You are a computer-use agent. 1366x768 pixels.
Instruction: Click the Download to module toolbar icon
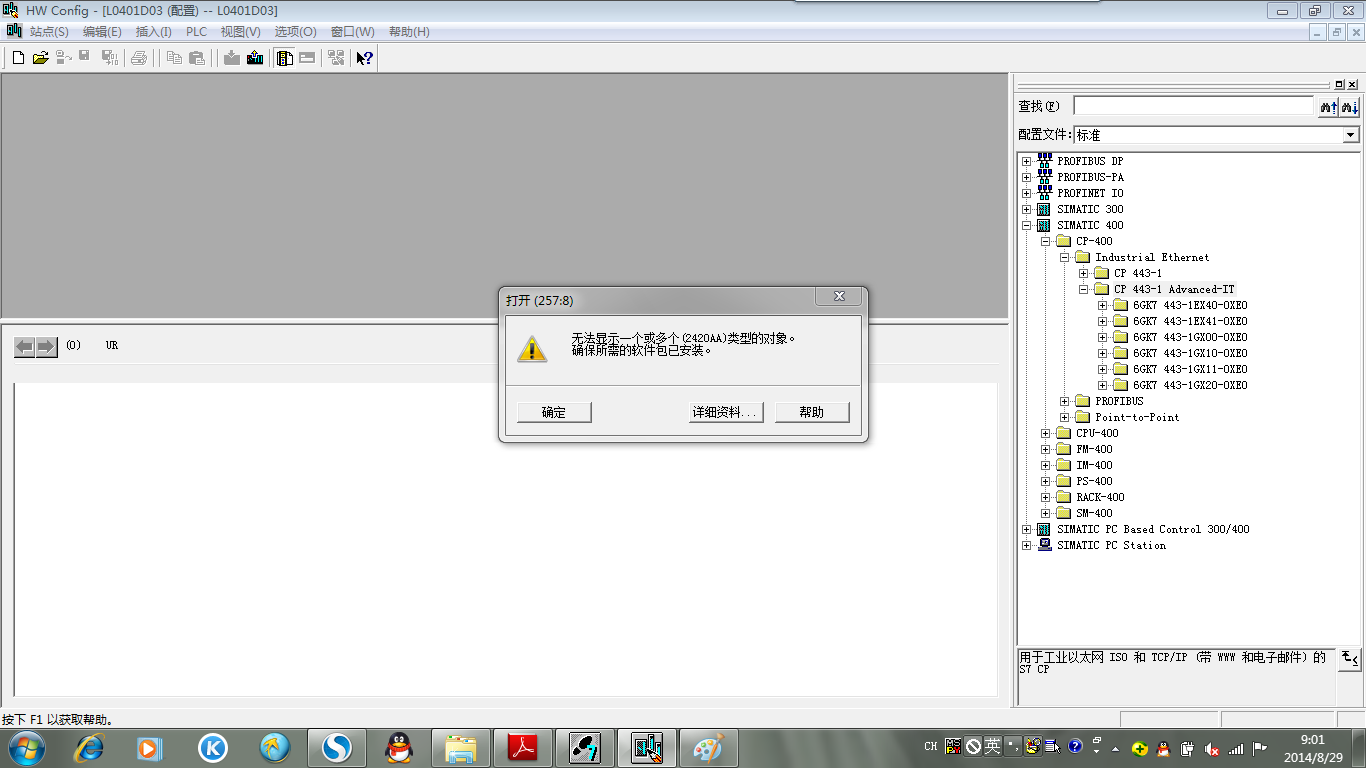coord(232,58)
